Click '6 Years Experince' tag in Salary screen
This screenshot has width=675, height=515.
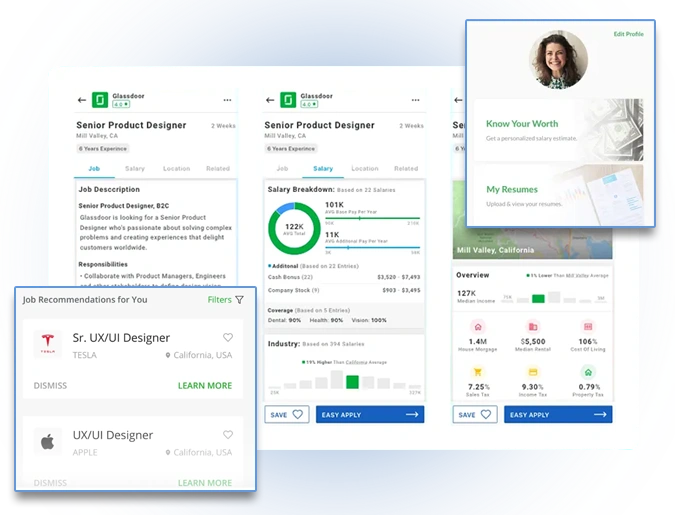point(291,149)
